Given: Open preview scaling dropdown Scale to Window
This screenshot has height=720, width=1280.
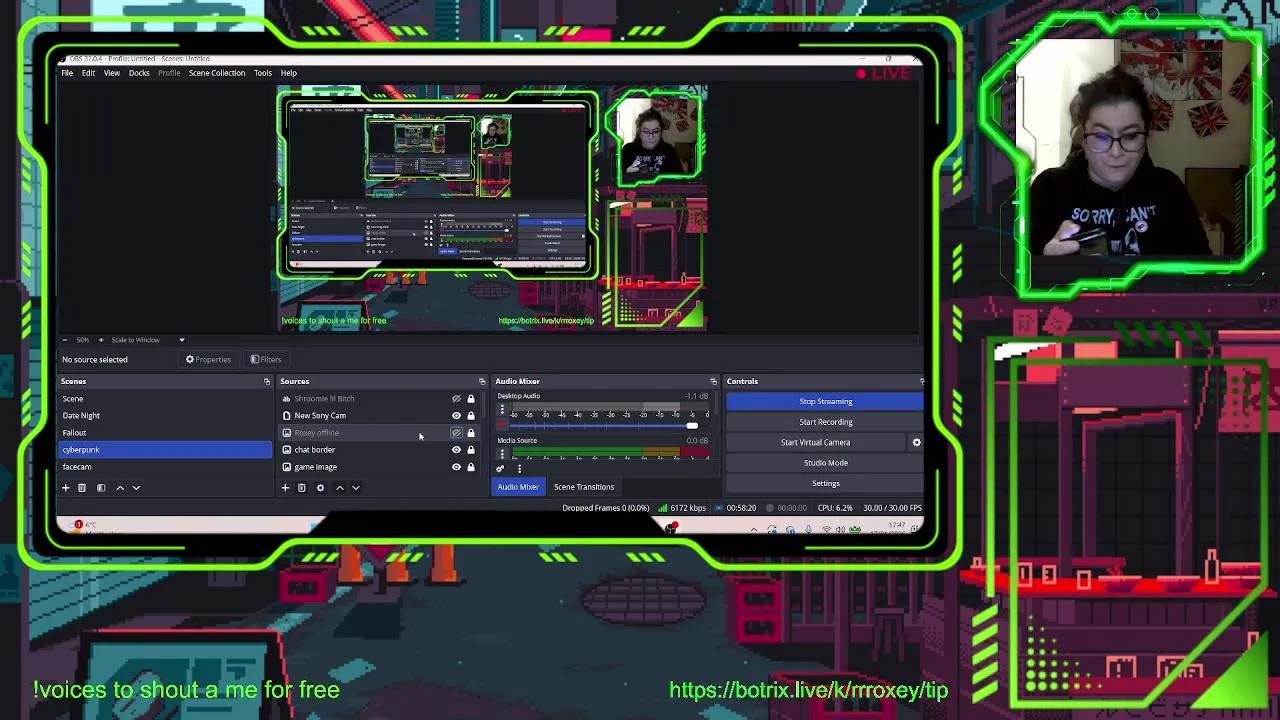Looking at the screenshot, I should click(148, 340).
